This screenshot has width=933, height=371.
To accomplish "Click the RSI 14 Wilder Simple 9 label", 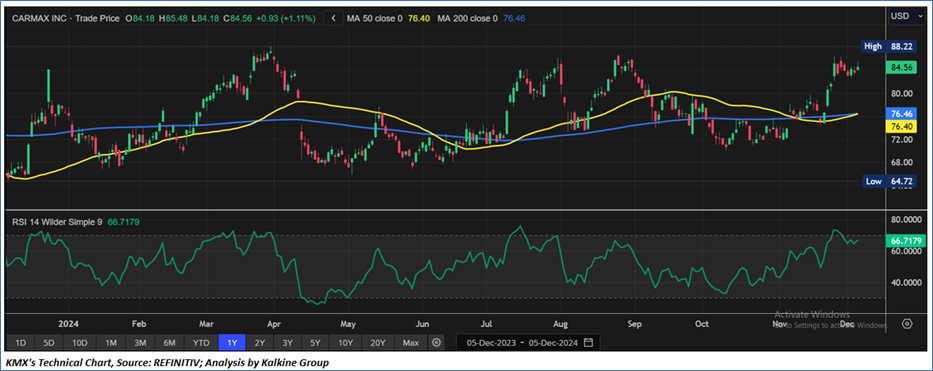I will pos(57,221).
